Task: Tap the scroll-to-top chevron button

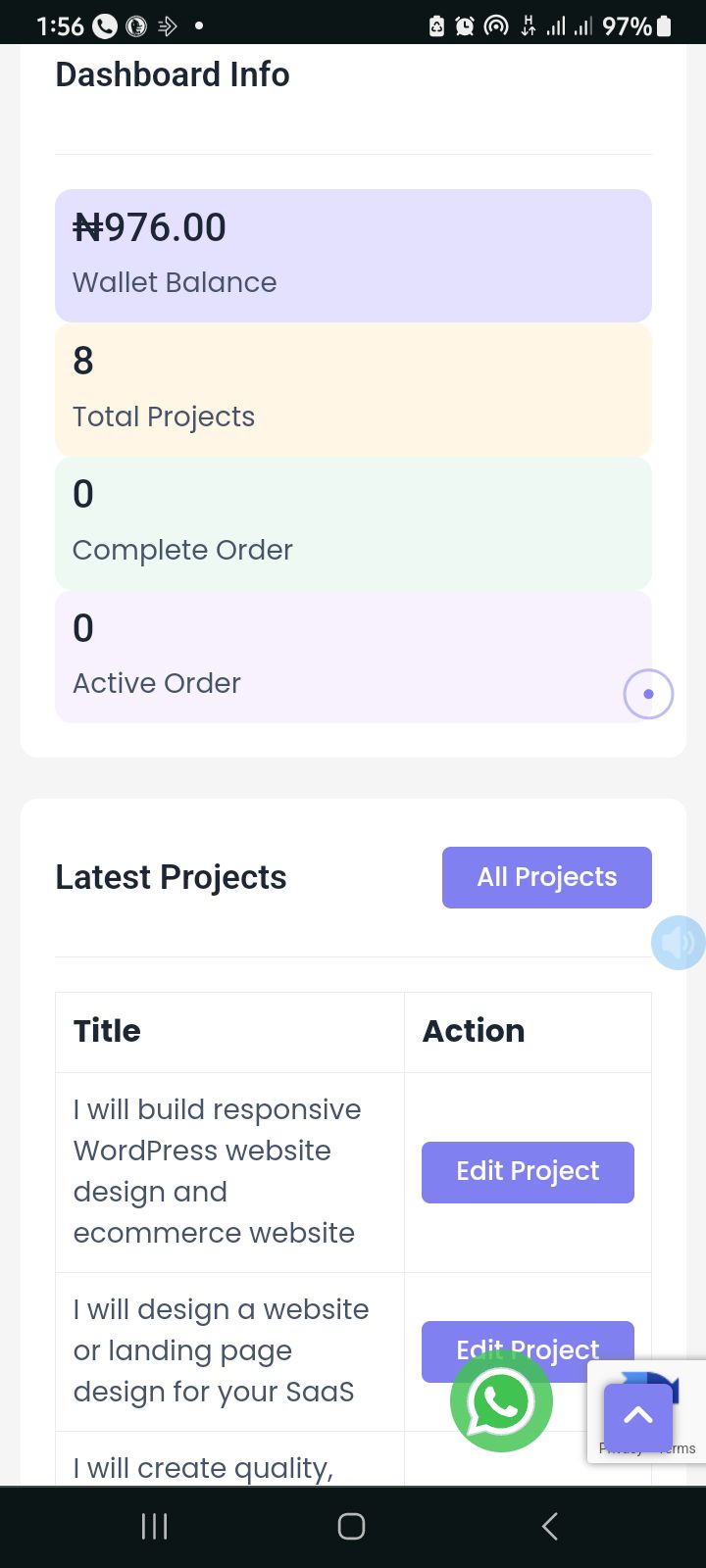Action: coord(638,1416)
